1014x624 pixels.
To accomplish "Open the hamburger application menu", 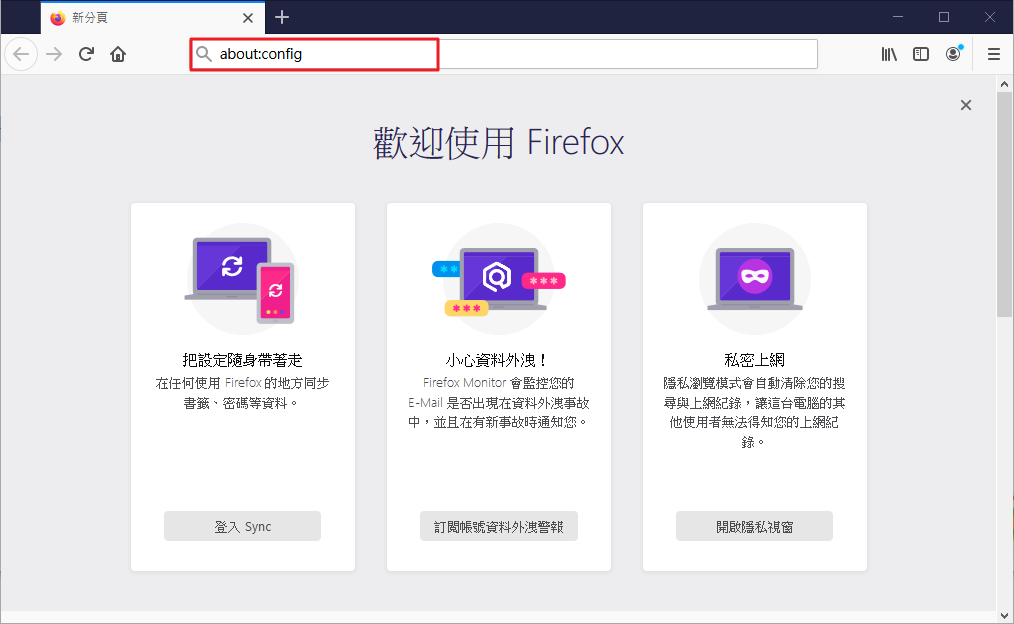I will [994, 54].
